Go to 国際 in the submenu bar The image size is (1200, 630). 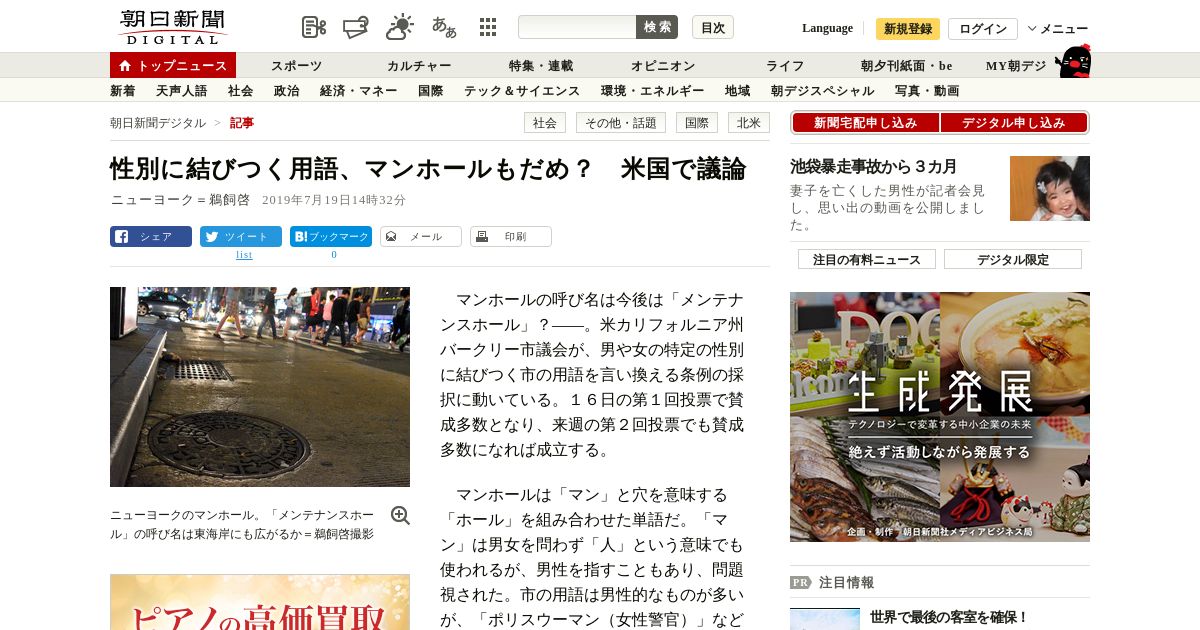[x=431, y=91]
